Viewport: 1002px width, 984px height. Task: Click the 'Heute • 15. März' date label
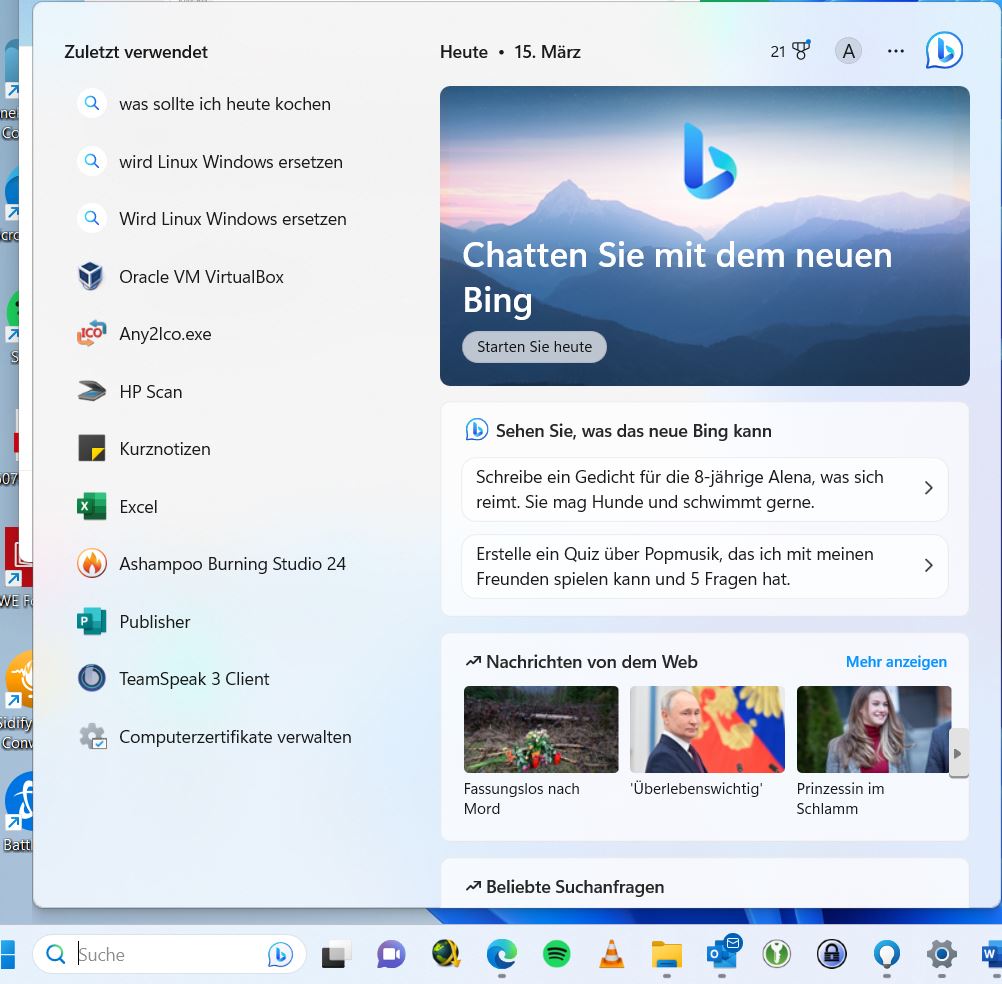click(510, 52)
